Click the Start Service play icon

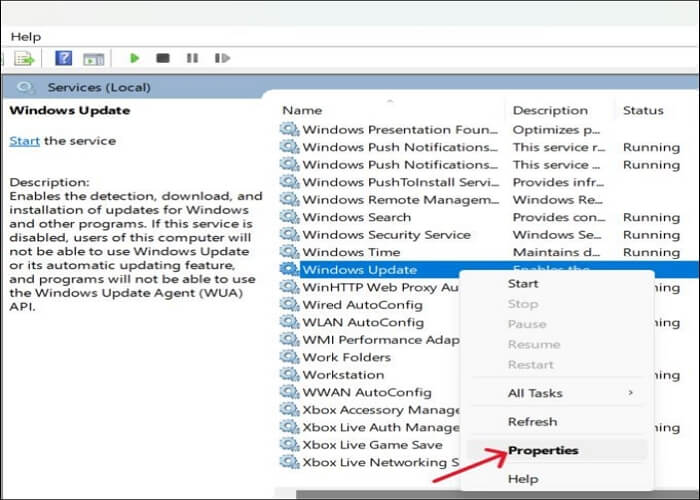[135, 59]
